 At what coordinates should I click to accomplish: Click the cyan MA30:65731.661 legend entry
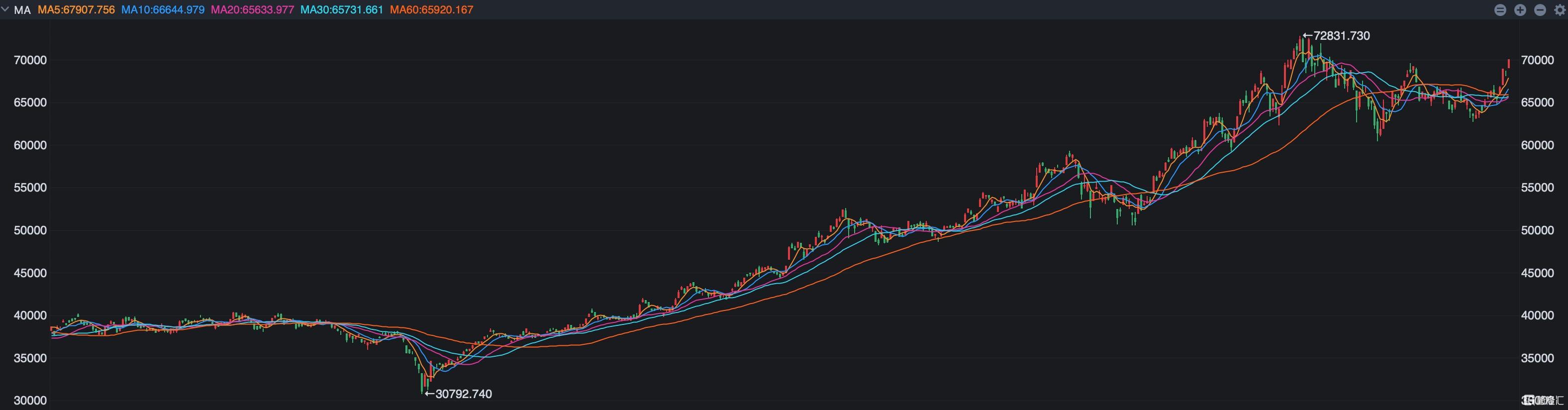[x=341, y=10]
